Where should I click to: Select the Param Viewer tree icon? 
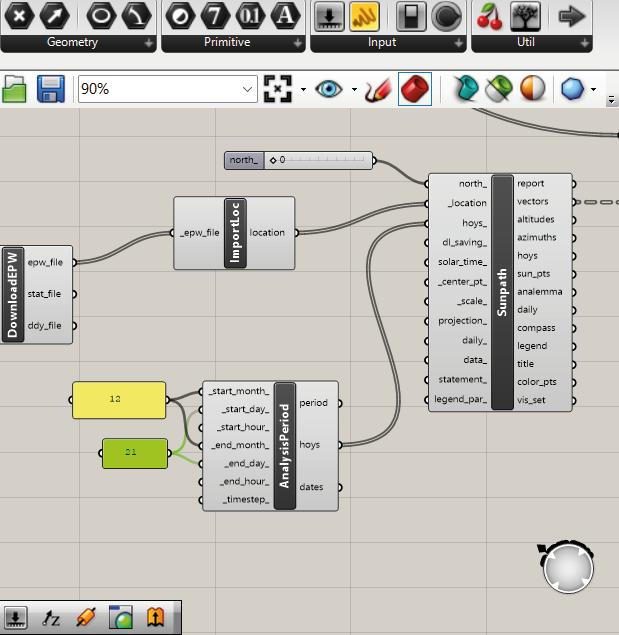point(525,16)
